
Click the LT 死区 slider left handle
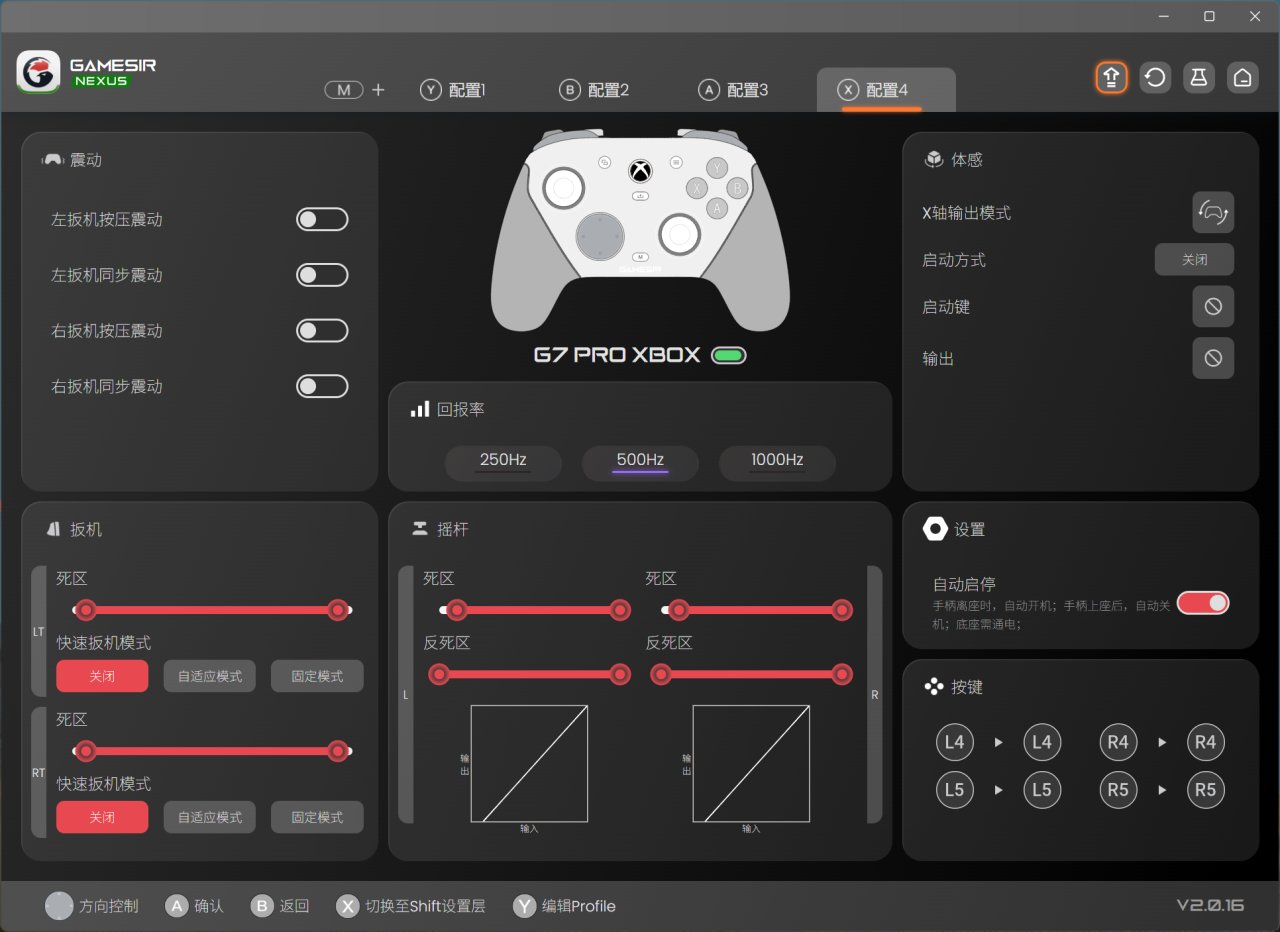pyautogui.click(x=86, y=610)
